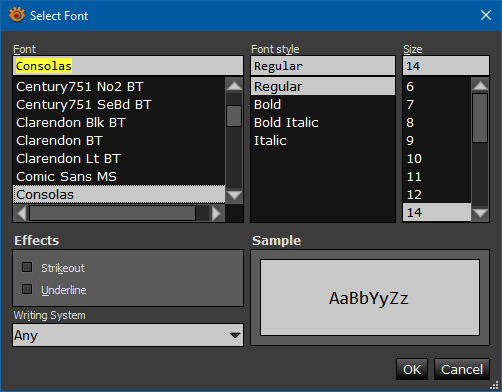The width and height of the screenshot is (502, 392).
Task: Select font size 12
Action: coord(437,195)
